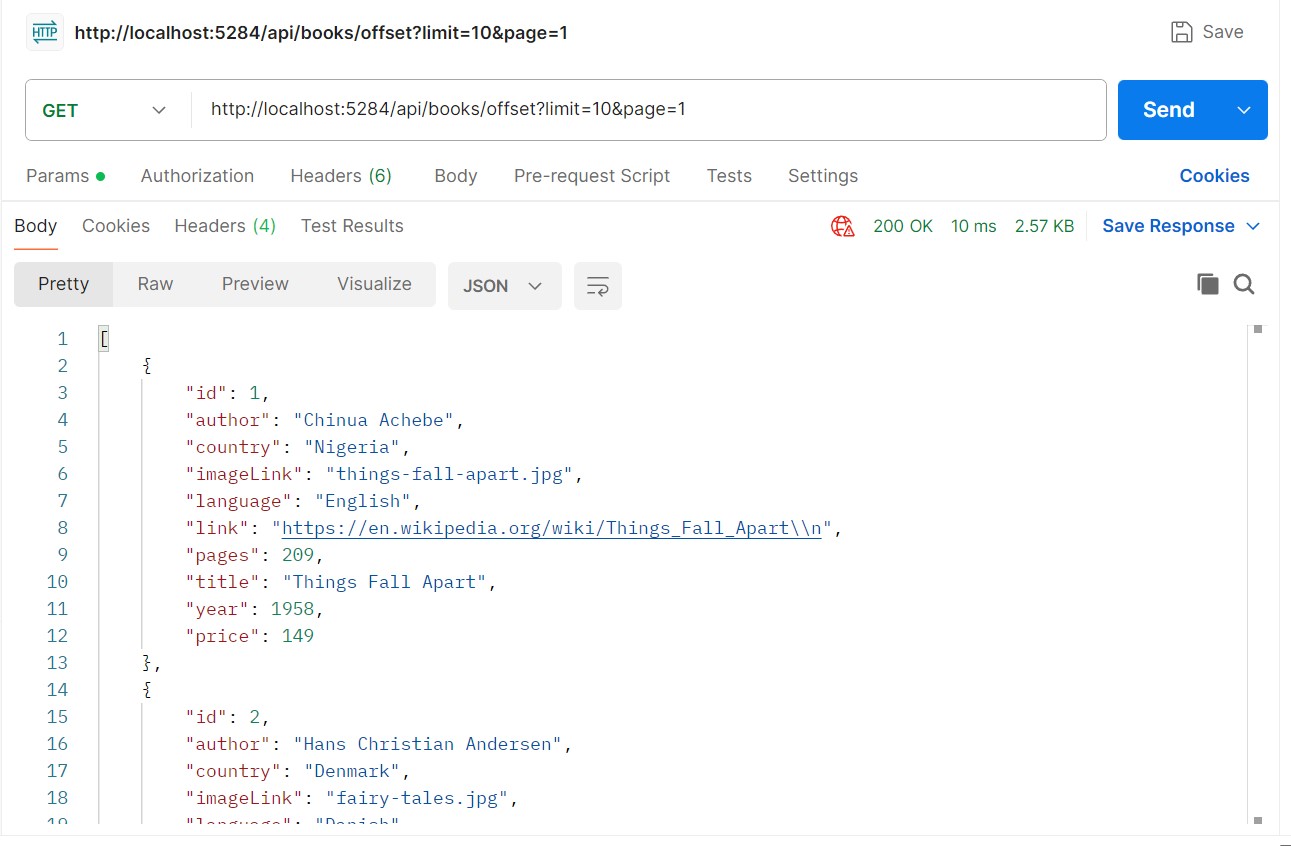Switch to Visualize view mode
The height and width of the screenshot is (846, 1291).
[374, 284]
